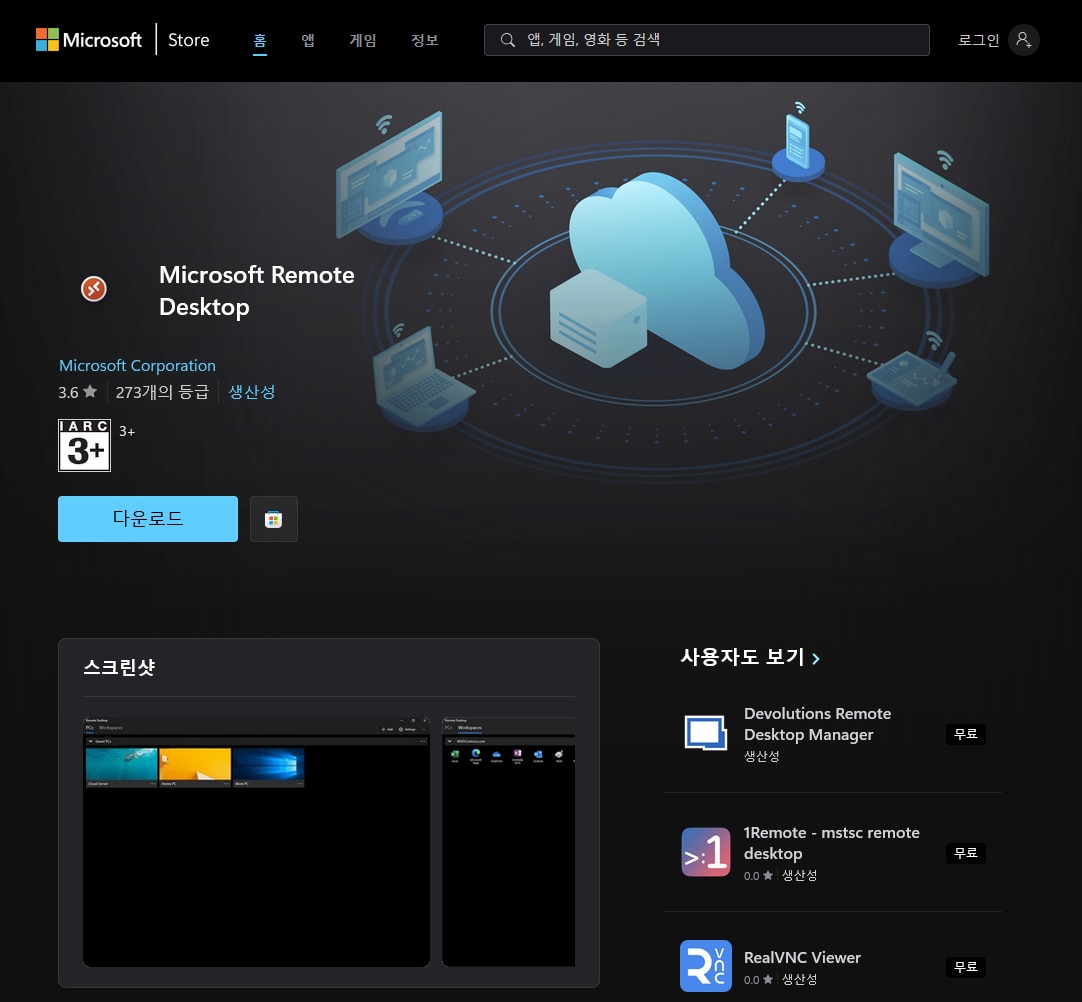Click 무료 badge for 1Remote
The image size is (1082, 1002).
click(965, 853)
